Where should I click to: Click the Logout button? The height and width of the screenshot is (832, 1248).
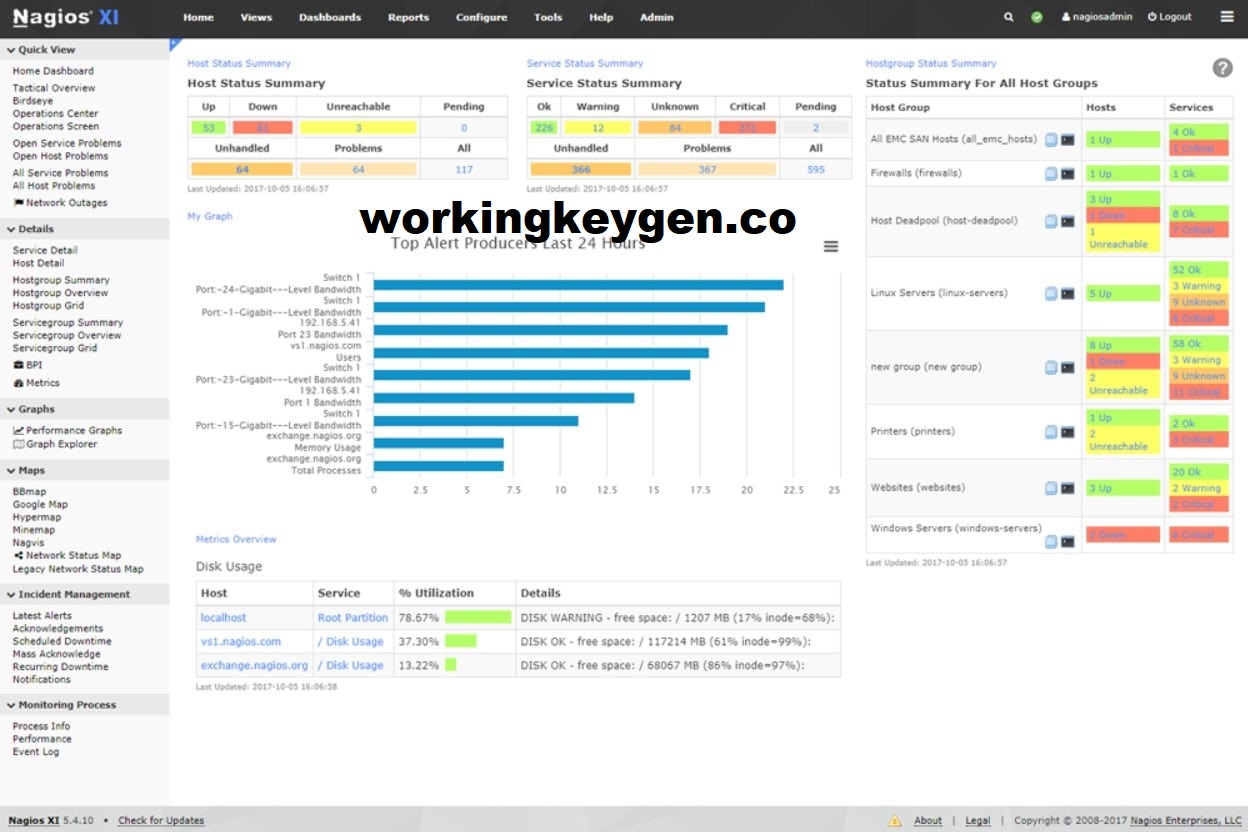coord(1170,17)
